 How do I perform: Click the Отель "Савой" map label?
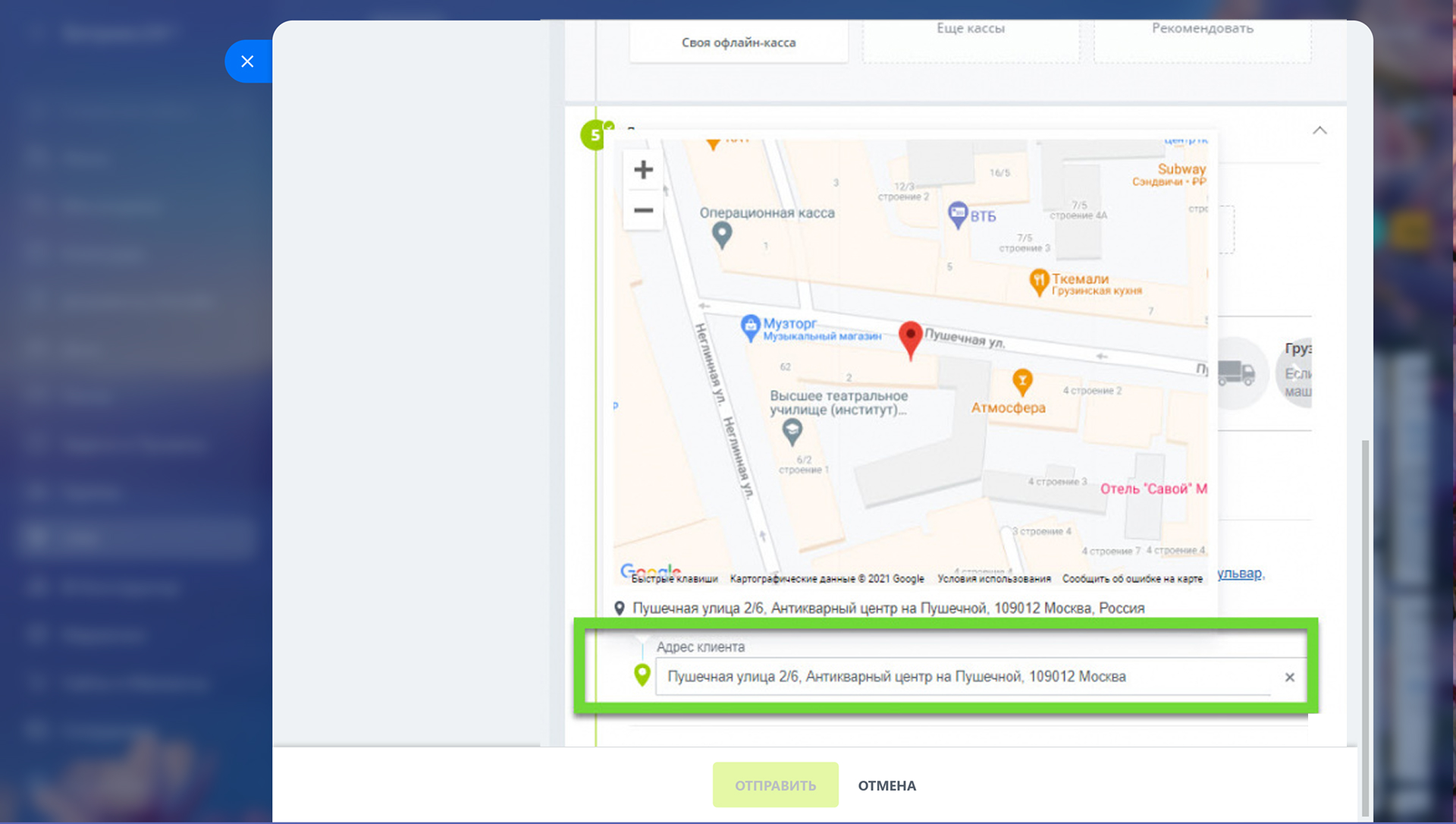point(1153,489)
